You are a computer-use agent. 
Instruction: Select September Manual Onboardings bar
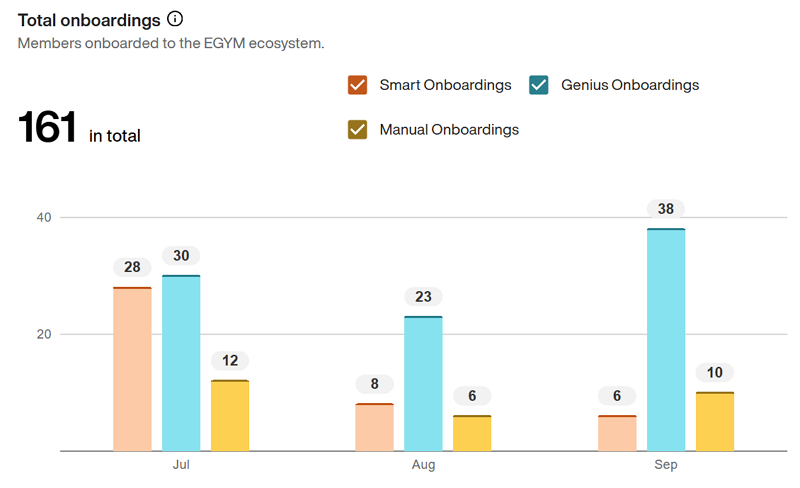715,421
